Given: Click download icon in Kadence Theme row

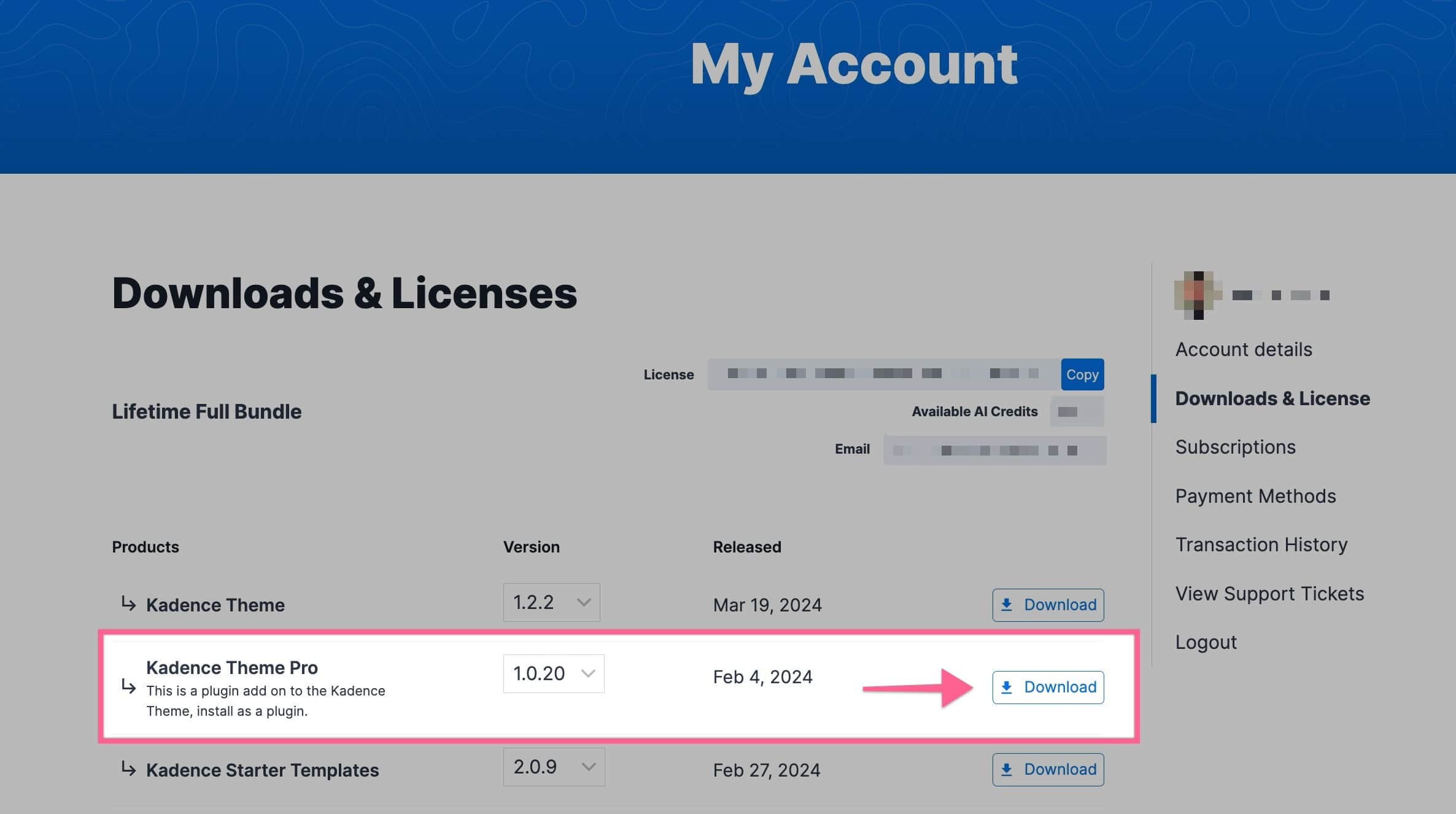Looking at the screenshot, I should pyautogui.click(x=1007, y=605).
